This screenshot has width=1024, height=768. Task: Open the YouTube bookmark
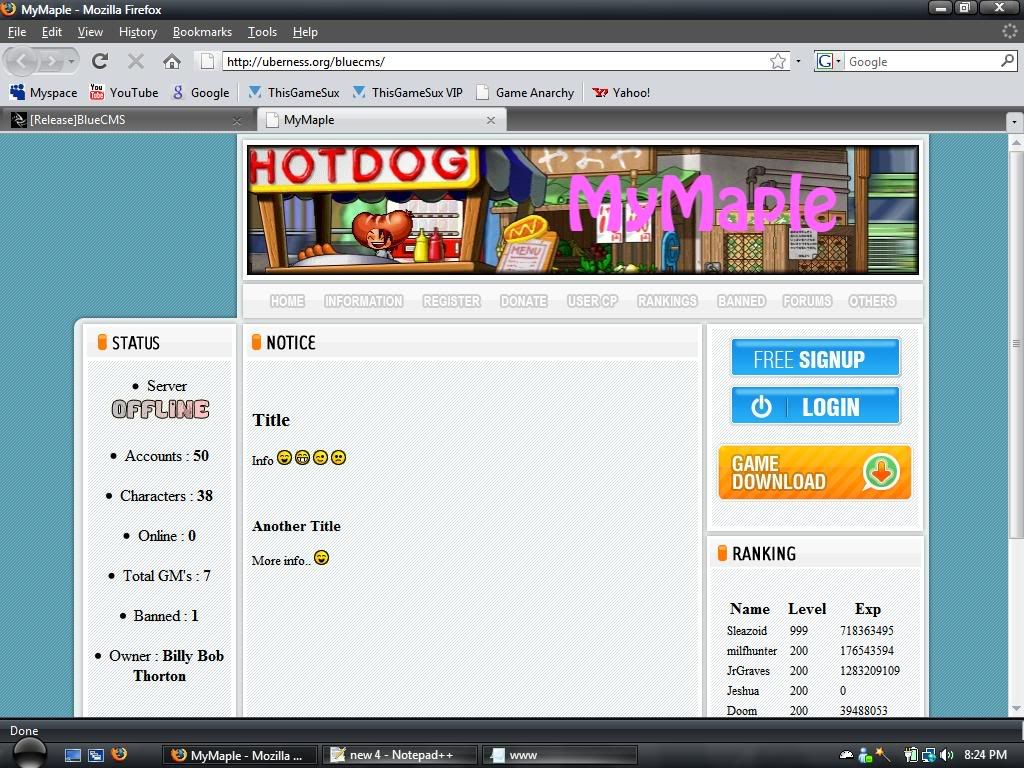click(x=123, y=92)
